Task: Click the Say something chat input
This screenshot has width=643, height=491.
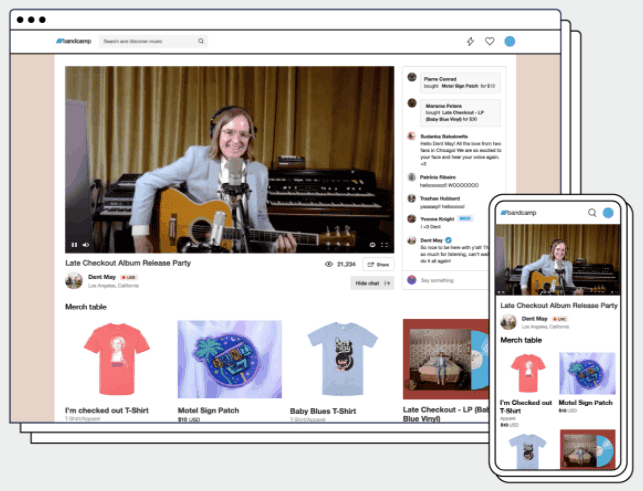Action: pyautogui.click(x=449, y=280)
